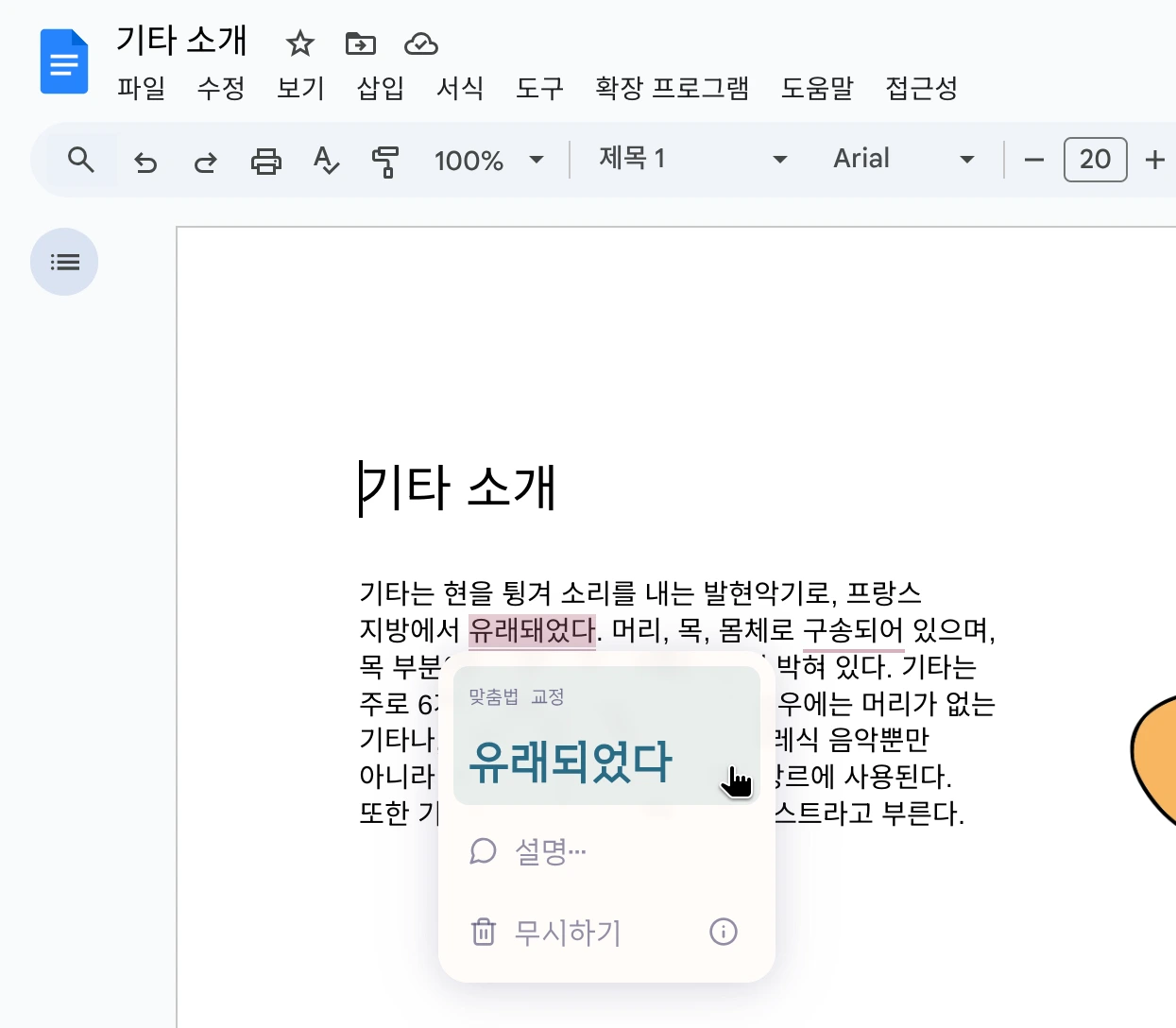Open the 제목 1 paragraph styles dropdown
The image size is (1176, 1028).
click(x=690, y=159)
